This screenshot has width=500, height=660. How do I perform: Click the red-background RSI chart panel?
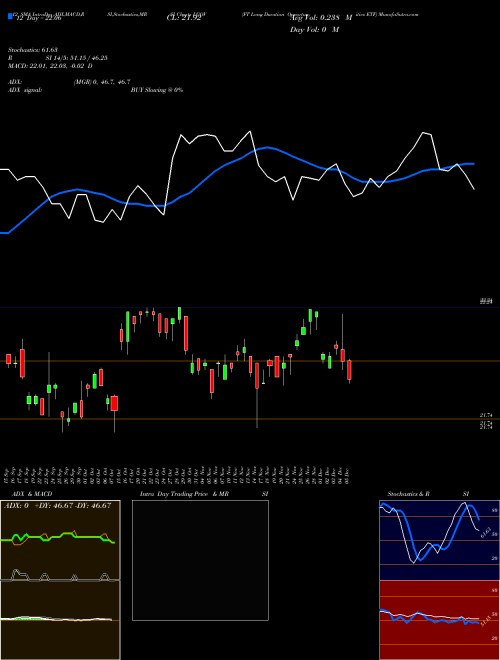[439, 620]
